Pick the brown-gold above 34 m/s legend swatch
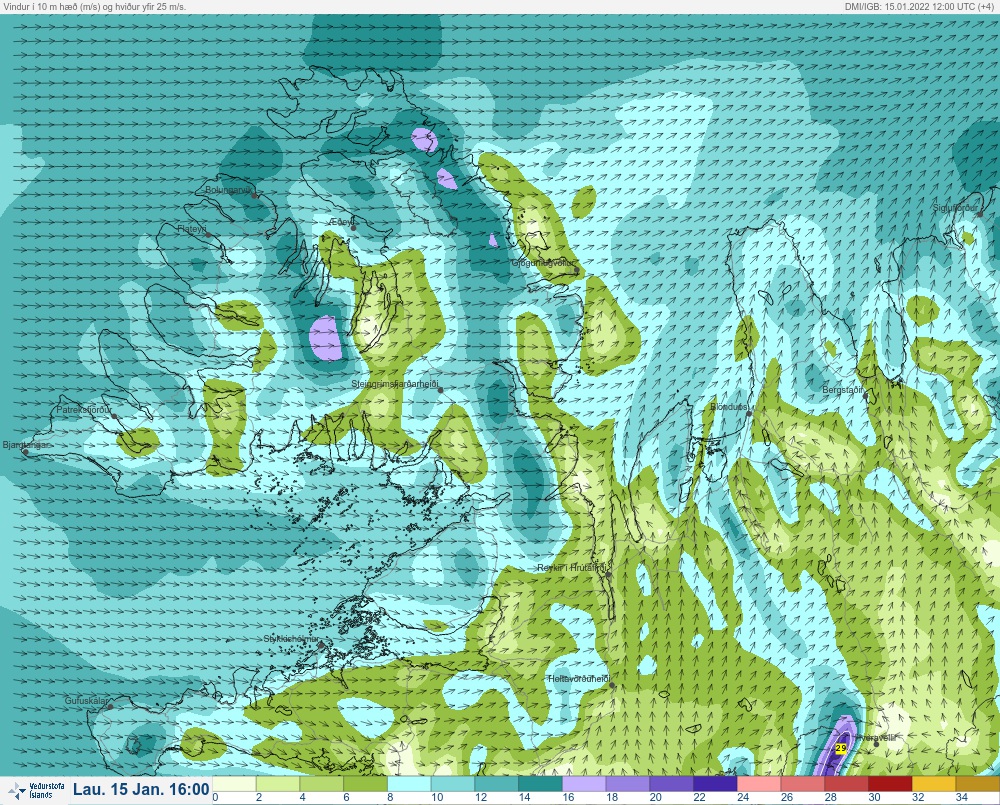 click(x=977, y=783)
